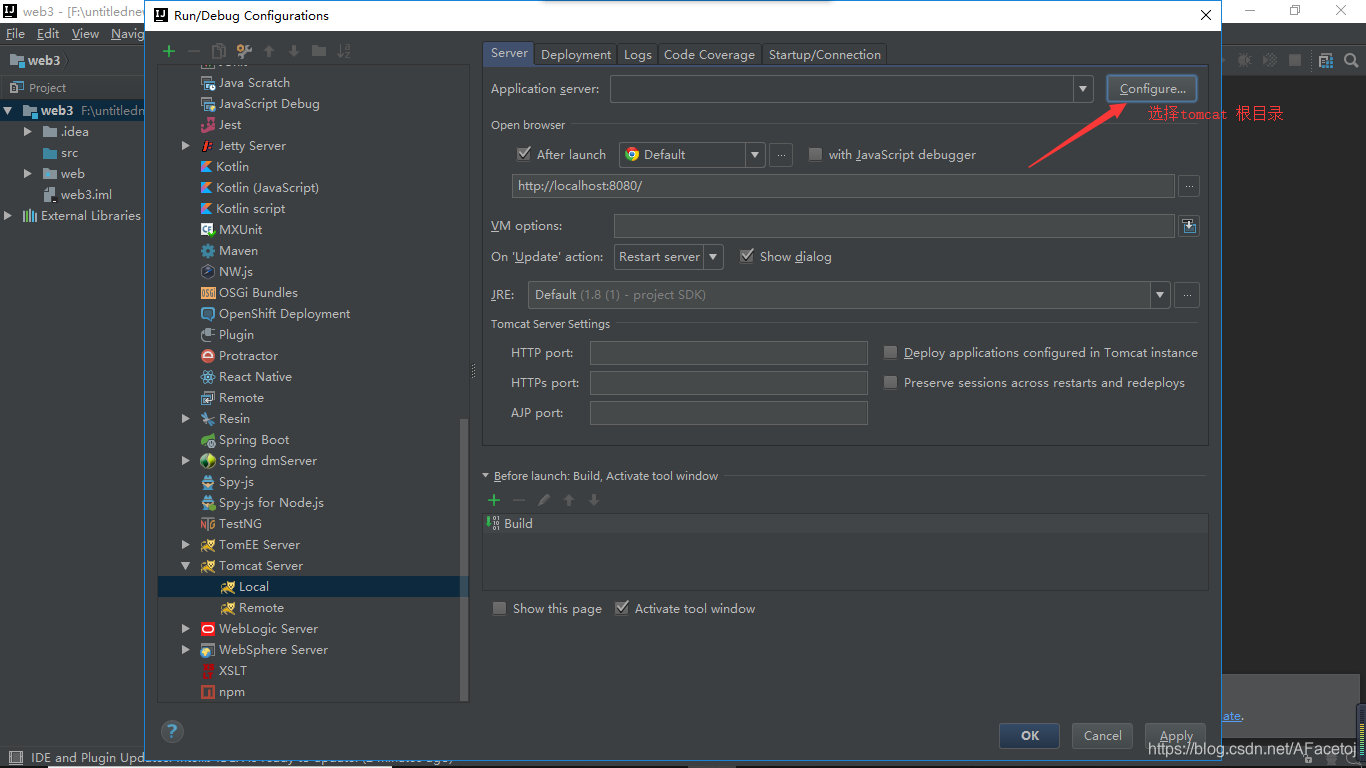The width and height of the screenshot is (1366, 768).
Task: Collapse the Before launch section triangle
Action: pyautogui.click(x=486, y=476)
